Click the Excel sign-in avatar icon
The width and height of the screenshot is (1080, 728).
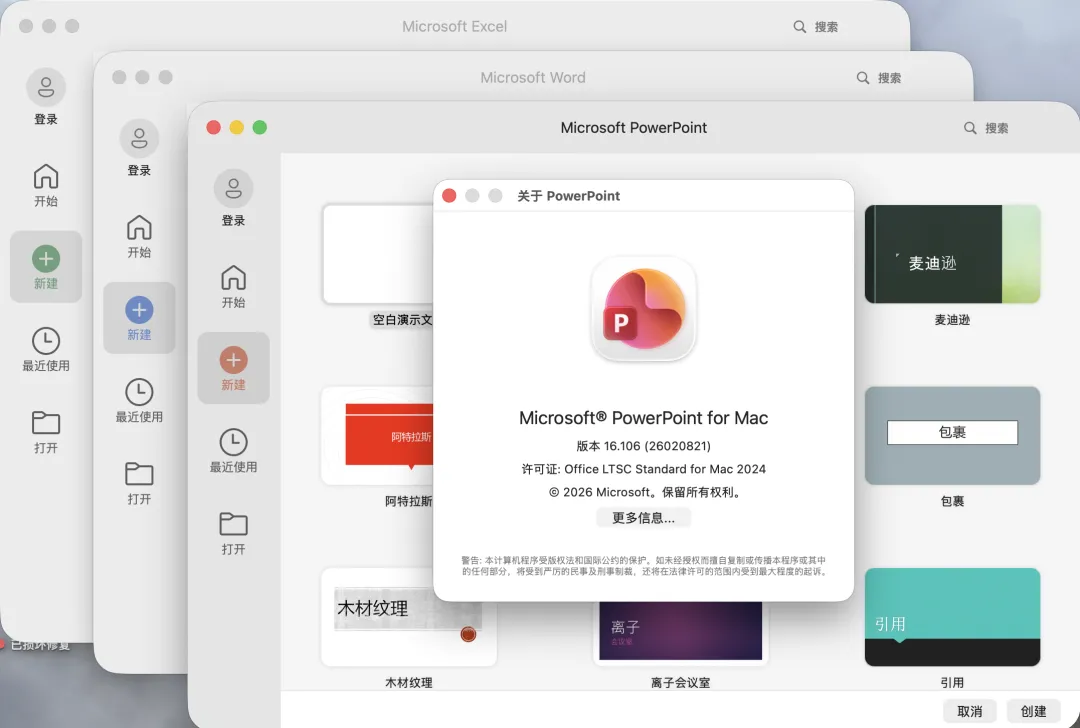pos(46,87)
